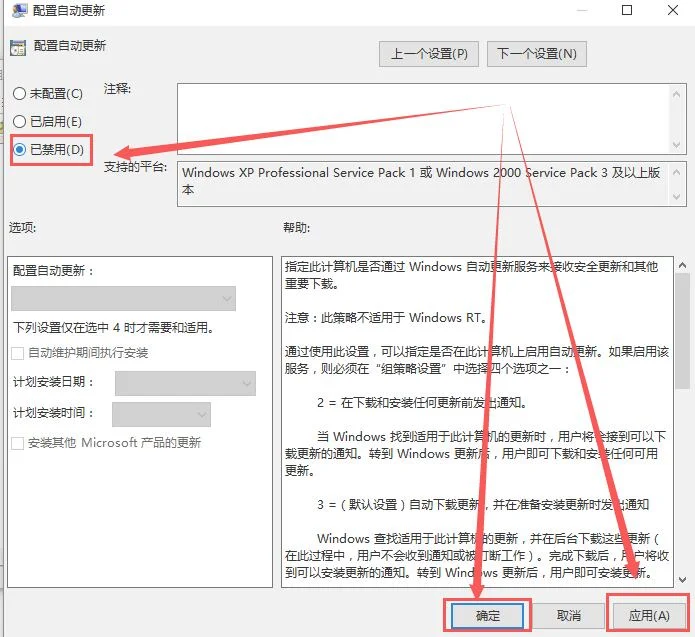This screenshot has width=695, height=637.
Task: Toggle 安装其他 Microsoft 产品的更新 checkbox
Action: pos(18,443)
